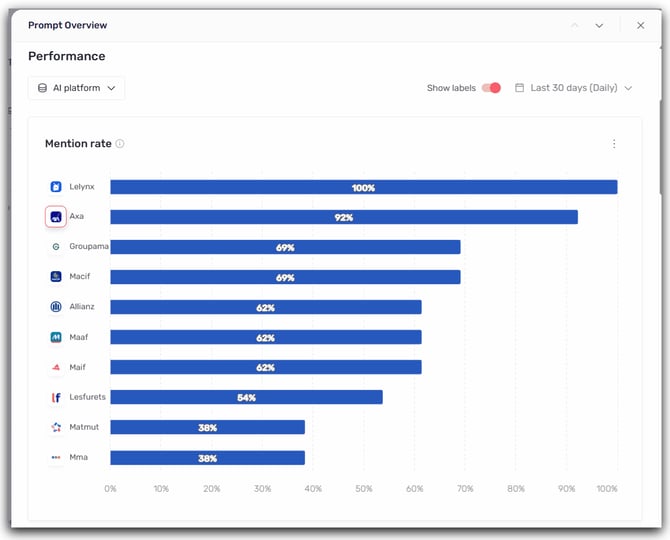The width and height of the screenshot is (670, 540).
Task: Click the Groupama 69% mention rate bar
Action: [x=285, y=247]
